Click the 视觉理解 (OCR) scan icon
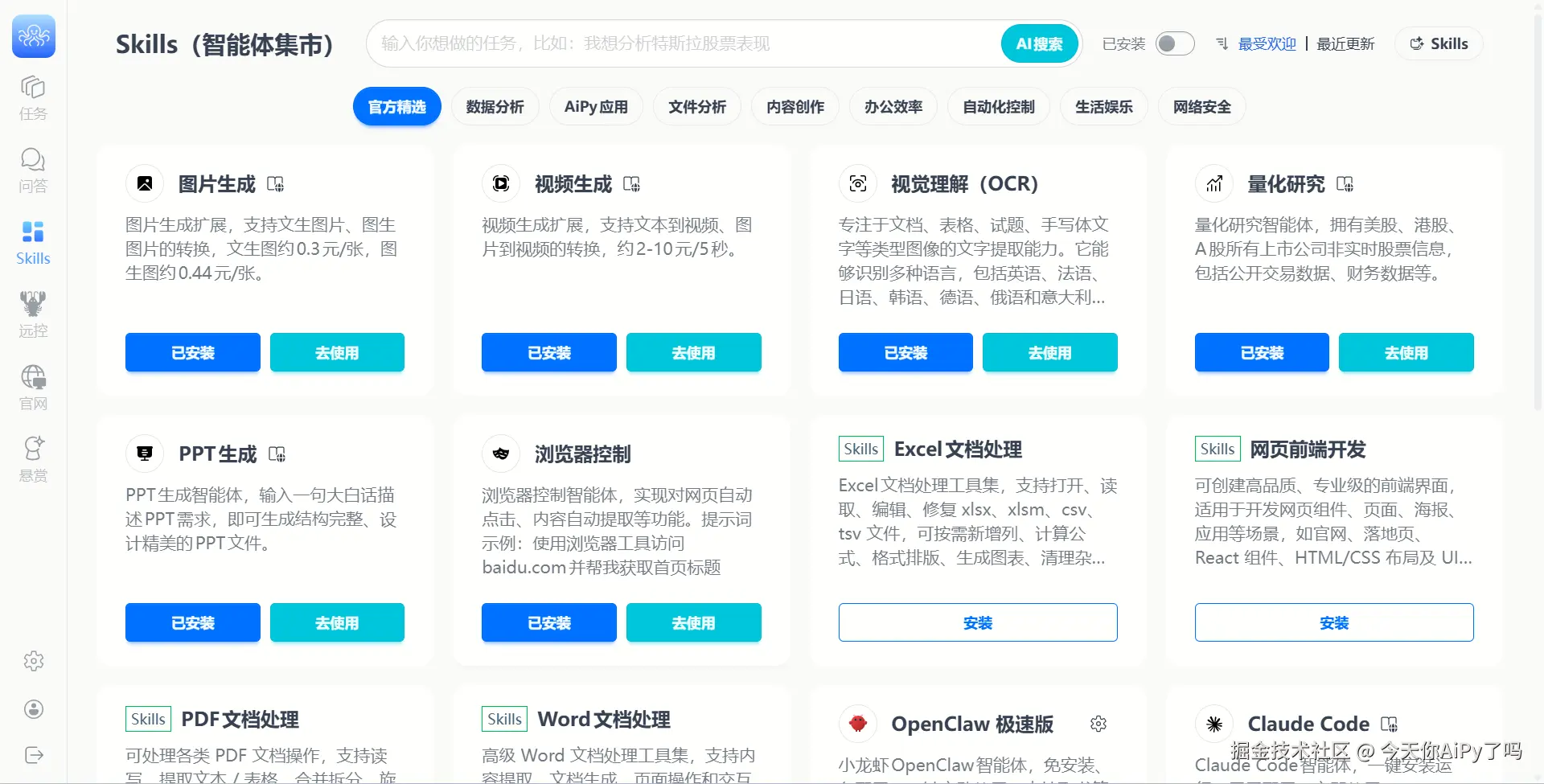 coord(858,183)
